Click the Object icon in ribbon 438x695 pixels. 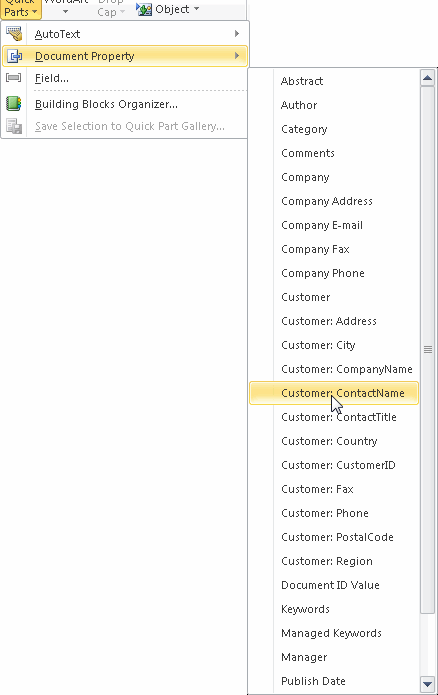coord(144,9)
